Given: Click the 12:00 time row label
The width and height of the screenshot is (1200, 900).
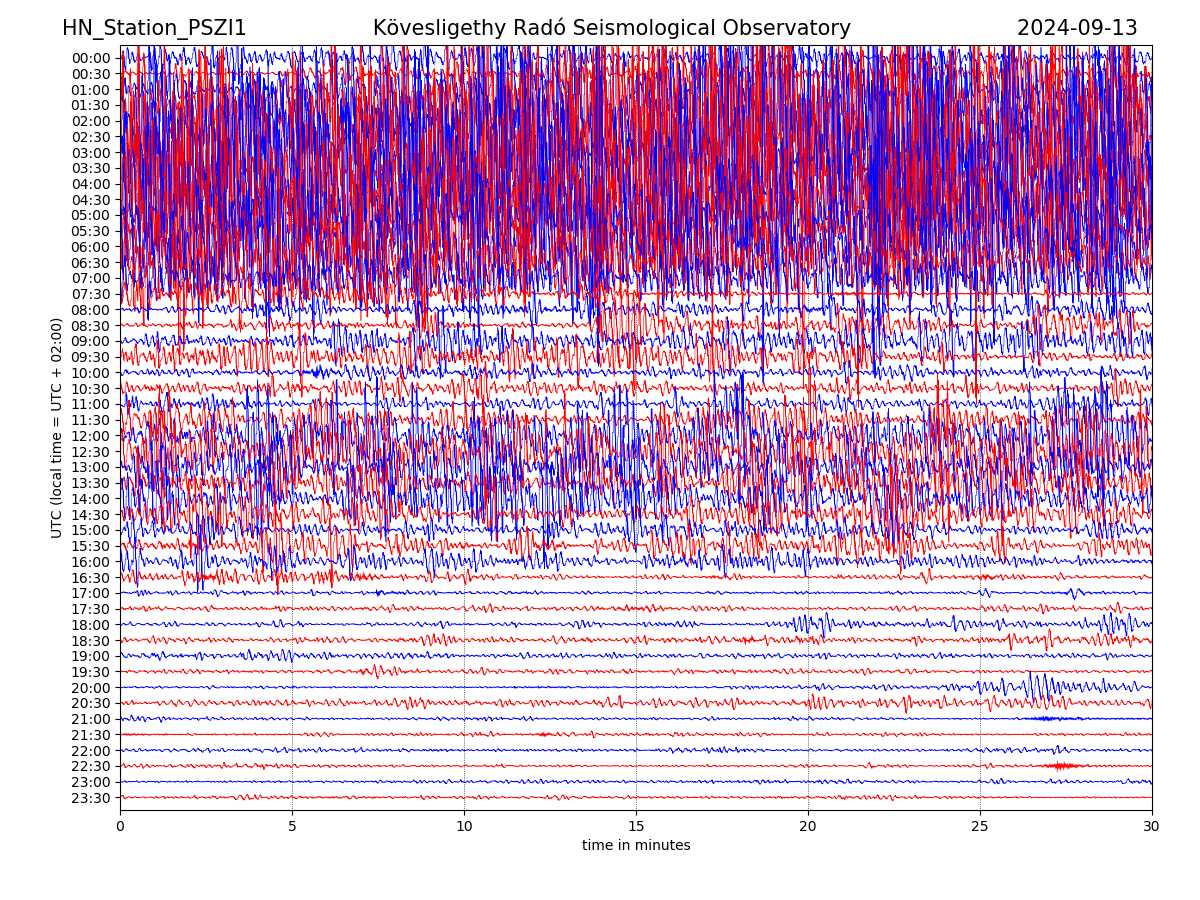Looking at the screenshot, I should [90, 436].
